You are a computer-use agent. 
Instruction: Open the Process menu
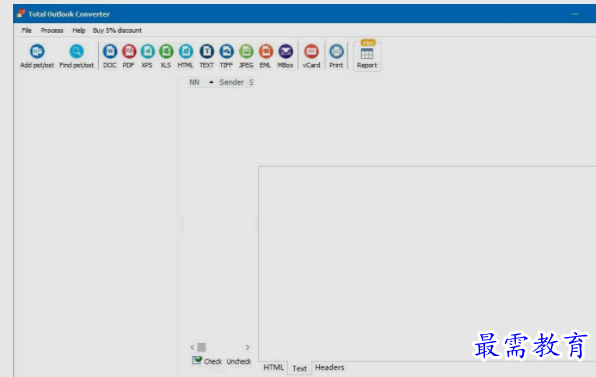52,30
